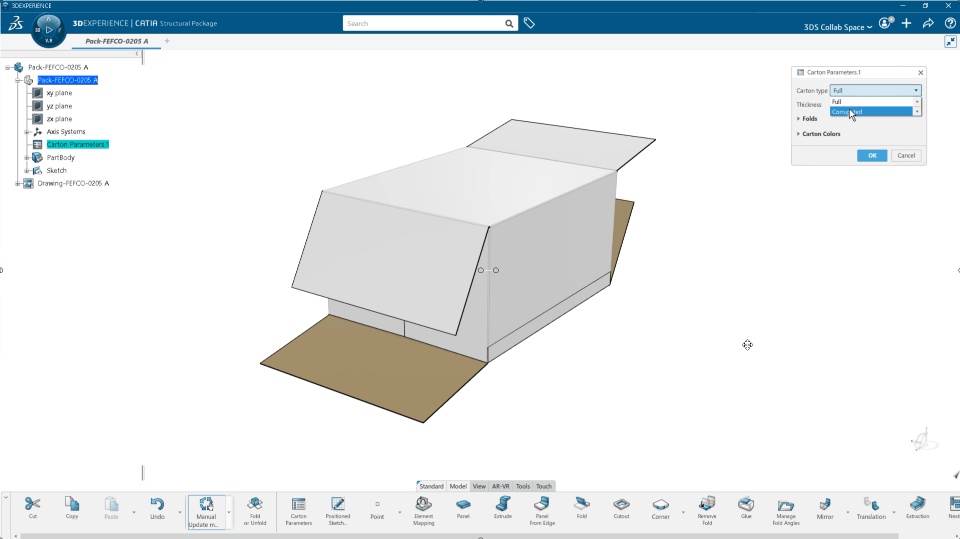
Task: Click the Cancel button
Action: (906, 156)
